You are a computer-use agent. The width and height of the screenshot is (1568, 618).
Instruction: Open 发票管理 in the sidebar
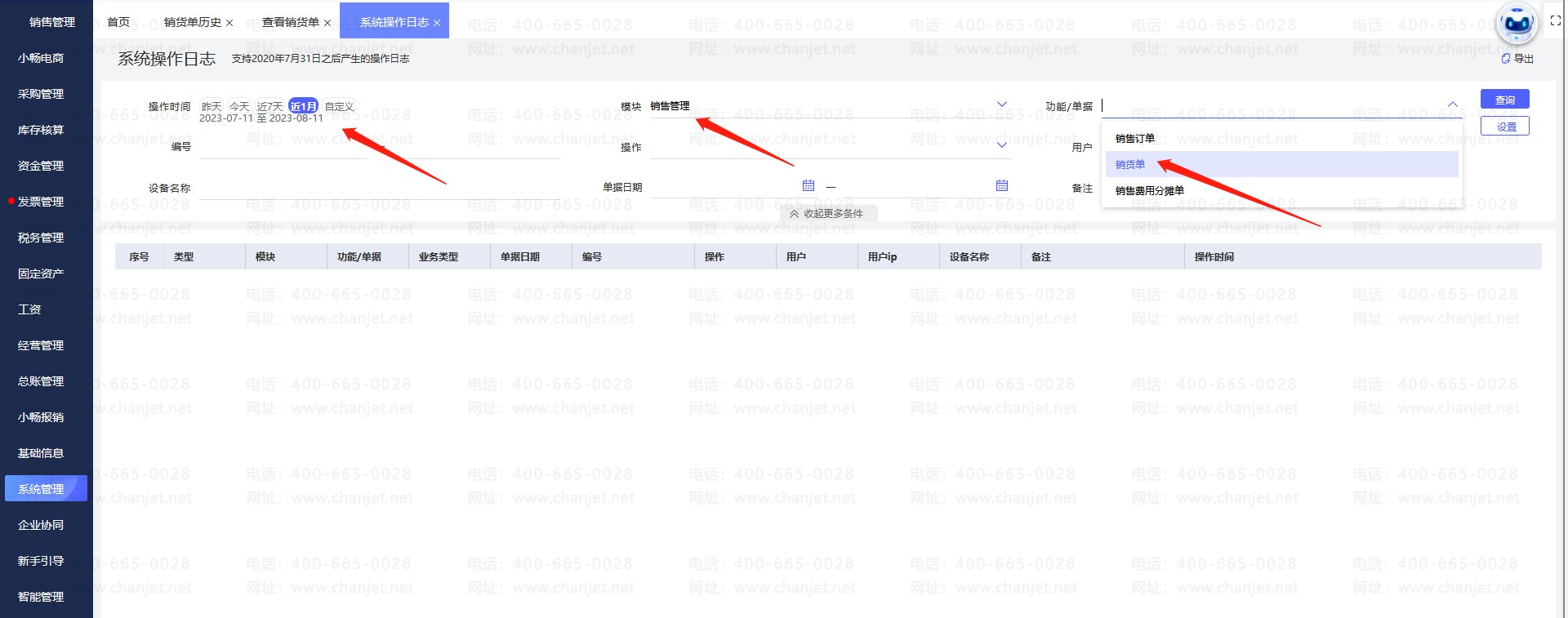pos(41,202)
